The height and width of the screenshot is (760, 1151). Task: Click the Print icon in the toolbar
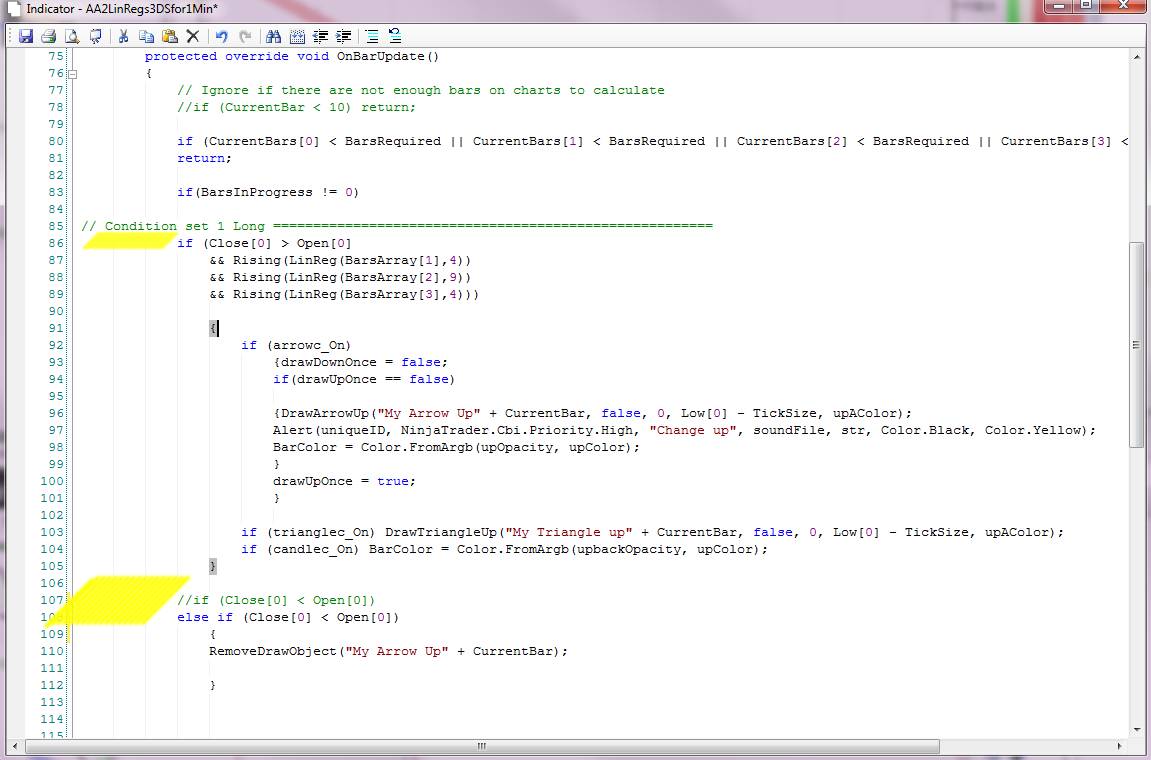[48, 36]
